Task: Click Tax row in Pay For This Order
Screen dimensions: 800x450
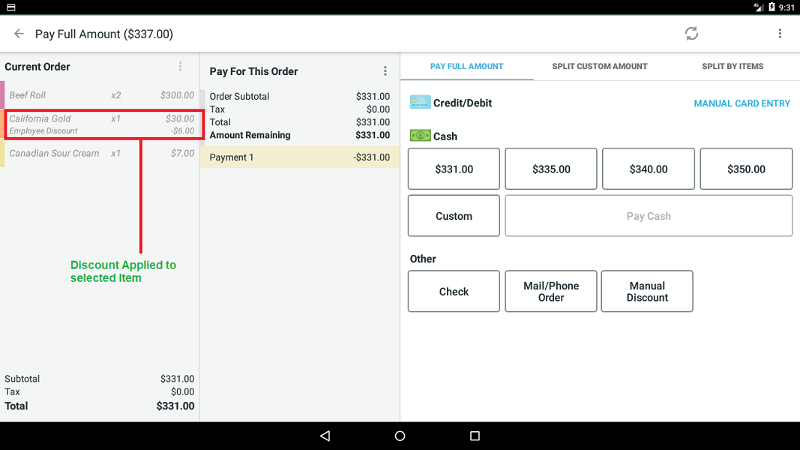Action: point(299,109)
